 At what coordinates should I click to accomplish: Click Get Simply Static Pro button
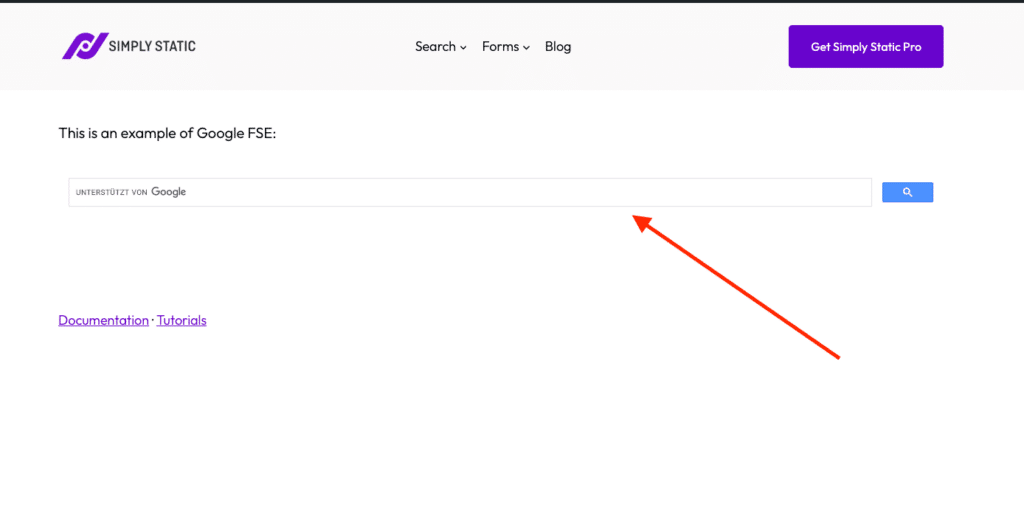pos(866,46)
